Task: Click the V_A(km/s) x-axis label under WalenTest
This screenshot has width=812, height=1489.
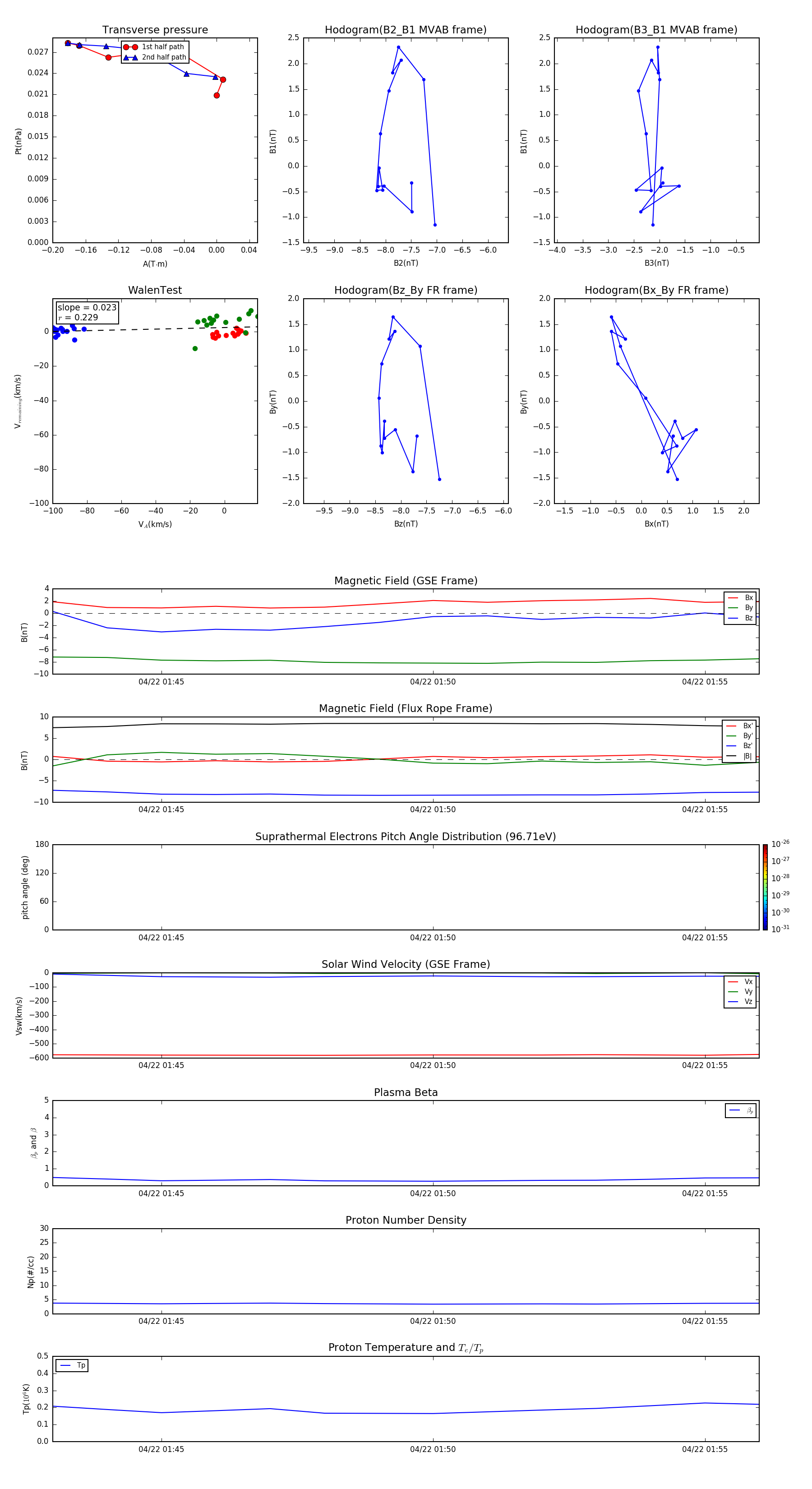Action: coord(155,524)
